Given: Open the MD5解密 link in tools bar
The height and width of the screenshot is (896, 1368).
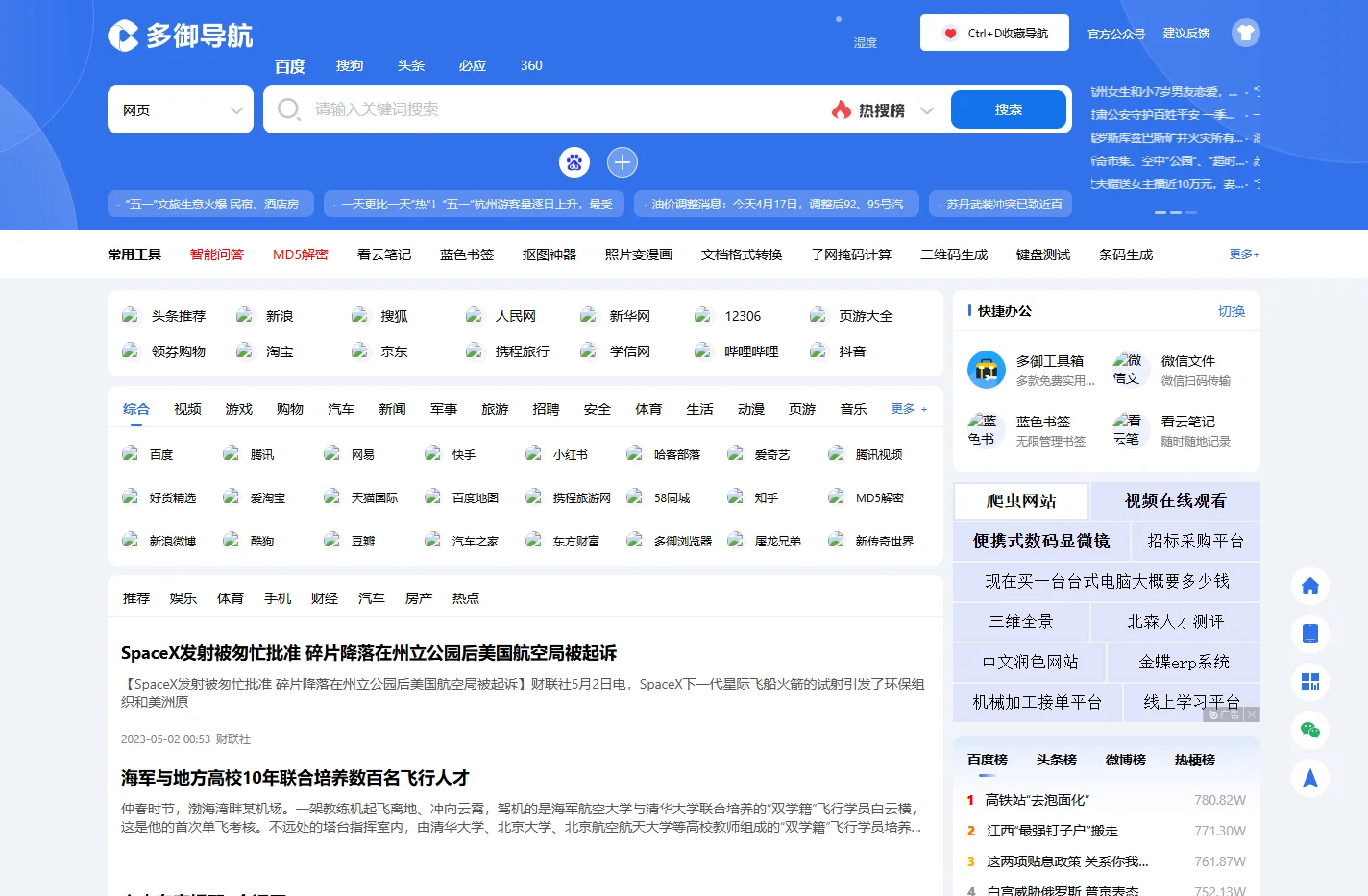Looking at the screenshot, I should click(301, 254).
